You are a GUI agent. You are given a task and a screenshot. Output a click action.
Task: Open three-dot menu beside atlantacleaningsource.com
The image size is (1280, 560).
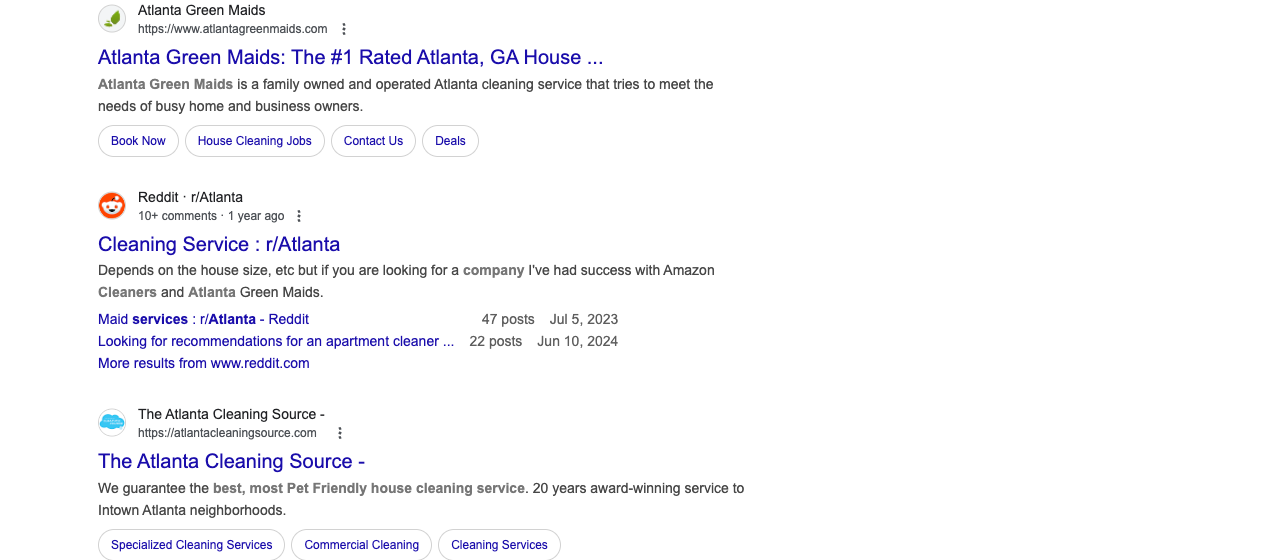[x=340, y=433]
